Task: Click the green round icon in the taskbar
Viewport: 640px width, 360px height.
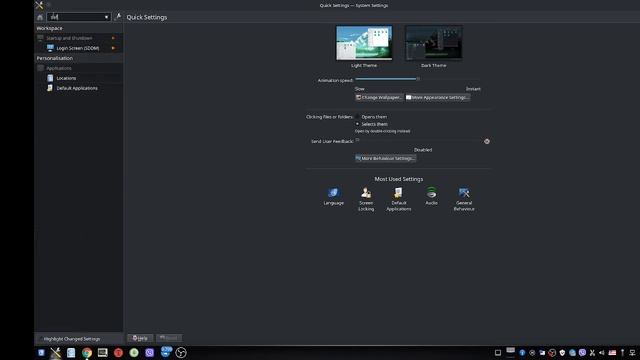Action: (x=134, y=353)
